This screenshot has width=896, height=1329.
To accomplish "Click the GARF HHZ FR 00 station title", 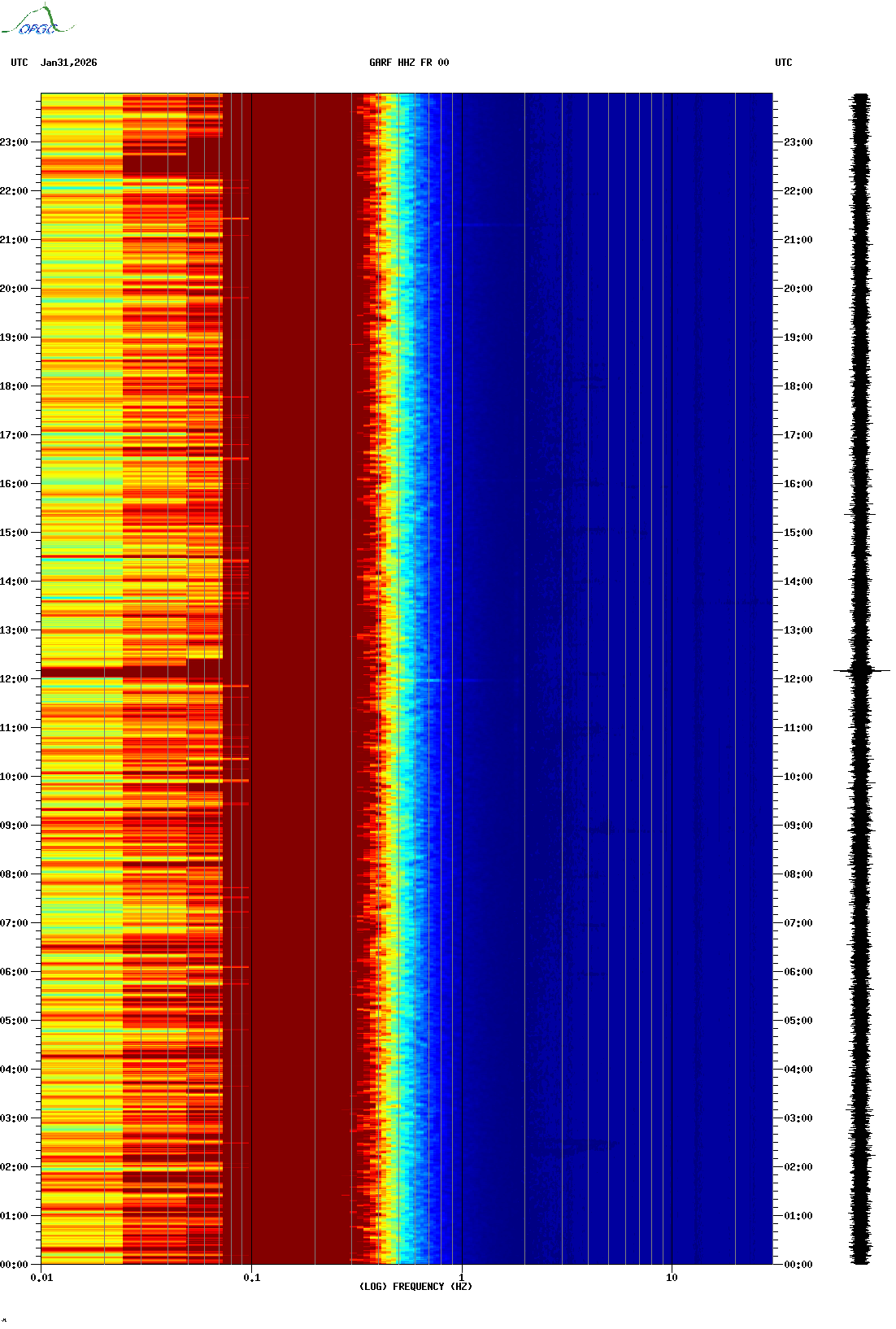I will coord(408,63).
